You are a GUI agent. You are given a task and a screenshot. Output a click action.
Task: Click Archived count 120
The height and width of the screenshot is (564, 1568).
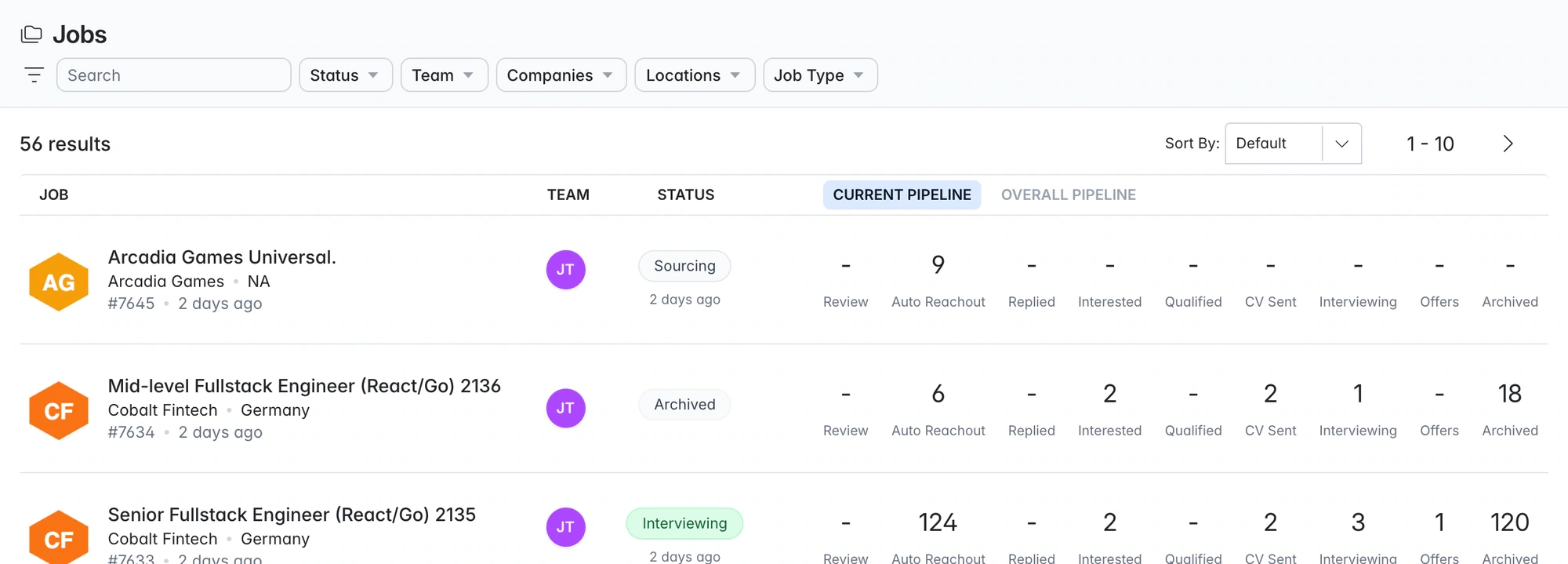[x=1510, y=522]
